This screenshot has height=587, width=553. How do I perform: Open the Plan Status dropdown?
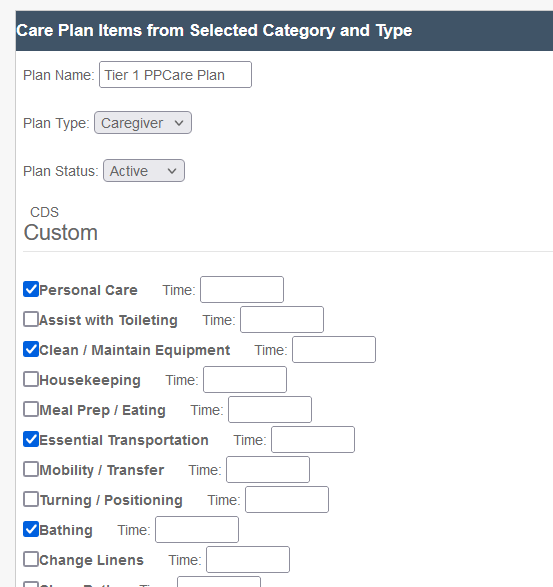coord(144,171)
